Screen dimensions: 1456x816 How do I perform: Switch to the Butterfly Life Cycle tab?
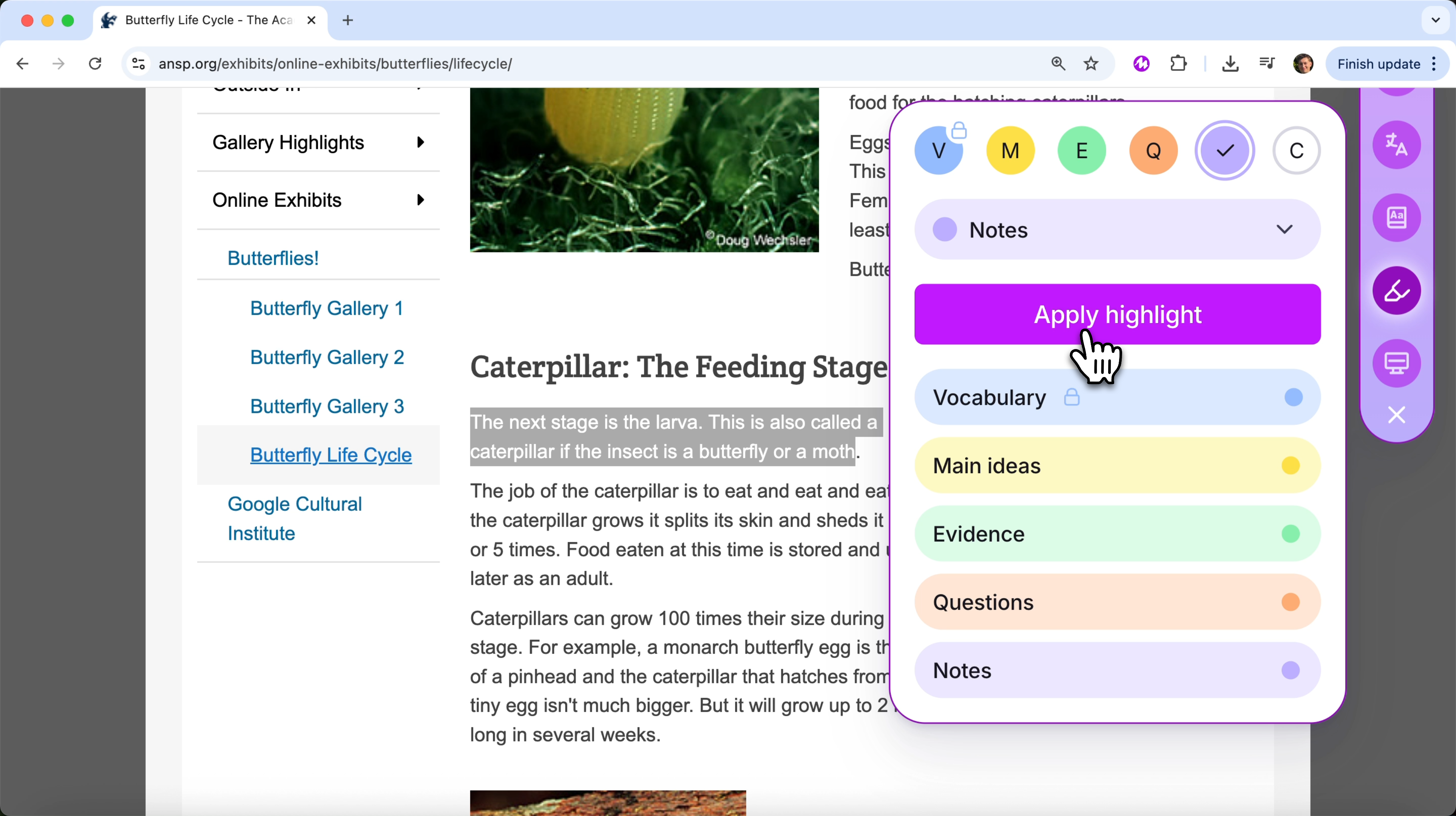click(x=204, y=20)
